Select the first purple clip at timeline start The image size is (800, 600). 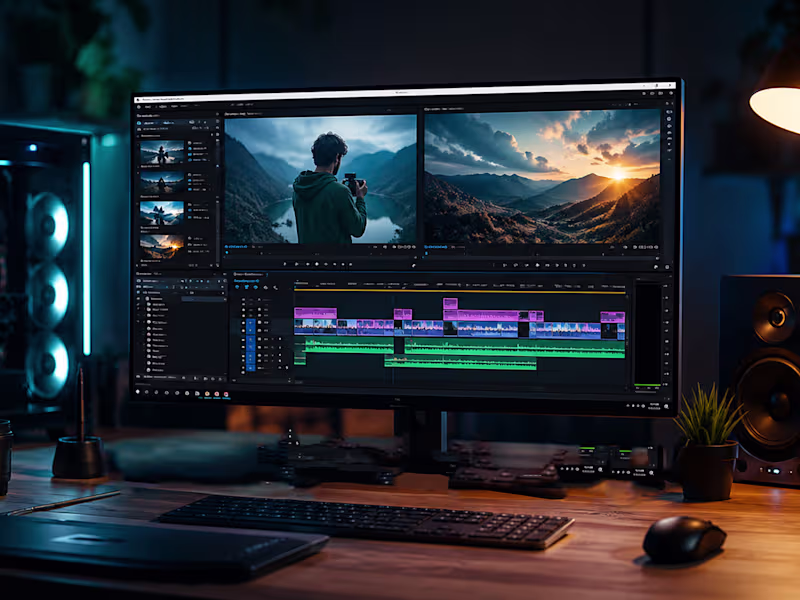point(315,313)
